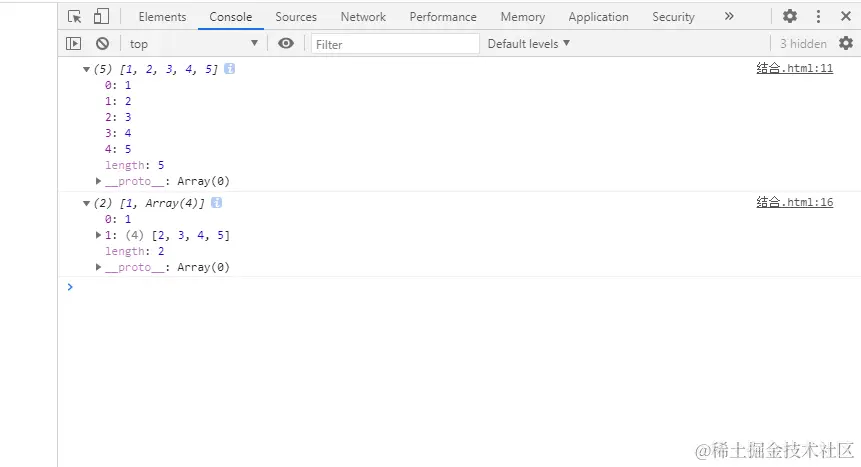Open the three-dot customize DevTools menu

coord(818,16)
